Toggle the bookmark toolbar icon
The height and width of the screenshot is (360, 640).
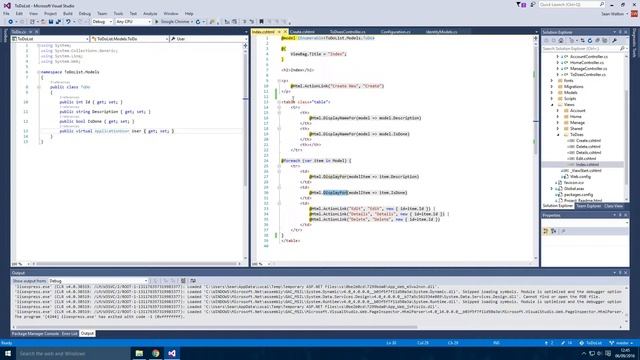click(261, 22)
